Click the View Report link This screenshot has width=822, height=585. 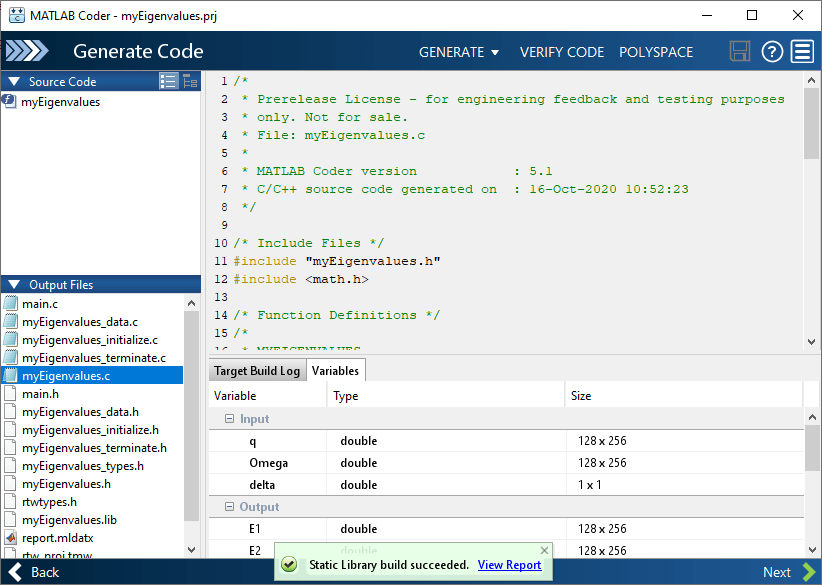509,565
